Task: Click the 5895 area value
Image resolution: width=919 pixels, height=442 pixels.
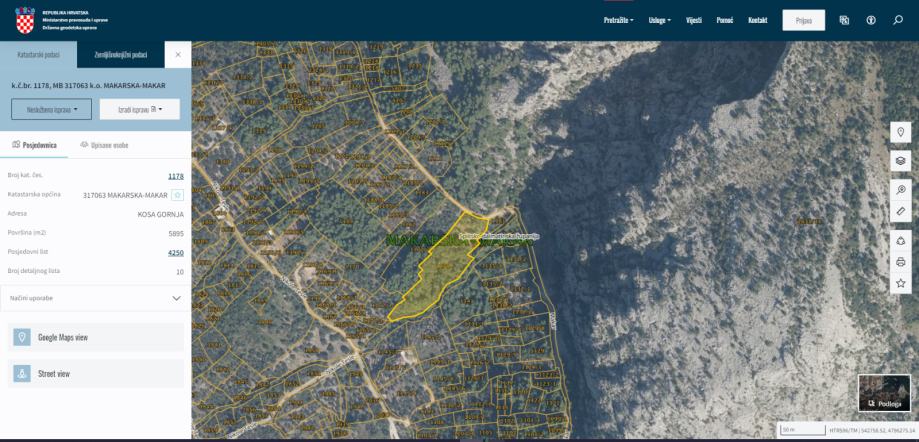Action: [176, 233]
